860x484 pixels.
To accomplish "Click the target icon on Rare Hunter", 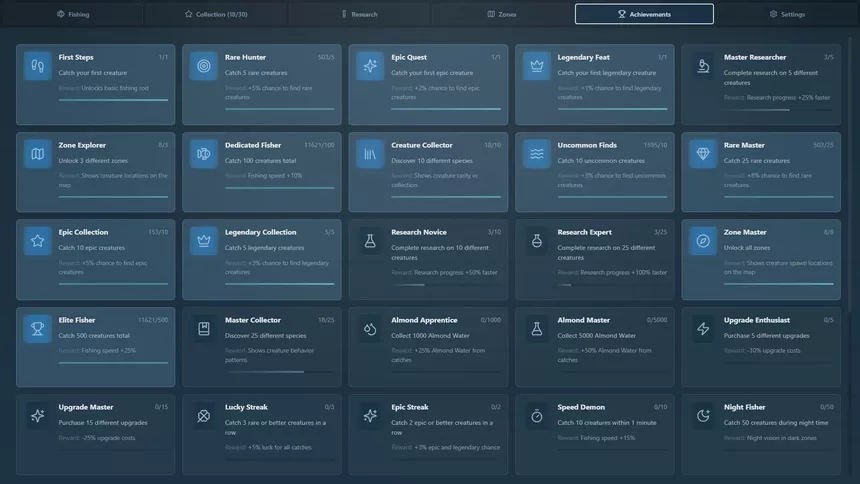I will click(x=203, y=66).
